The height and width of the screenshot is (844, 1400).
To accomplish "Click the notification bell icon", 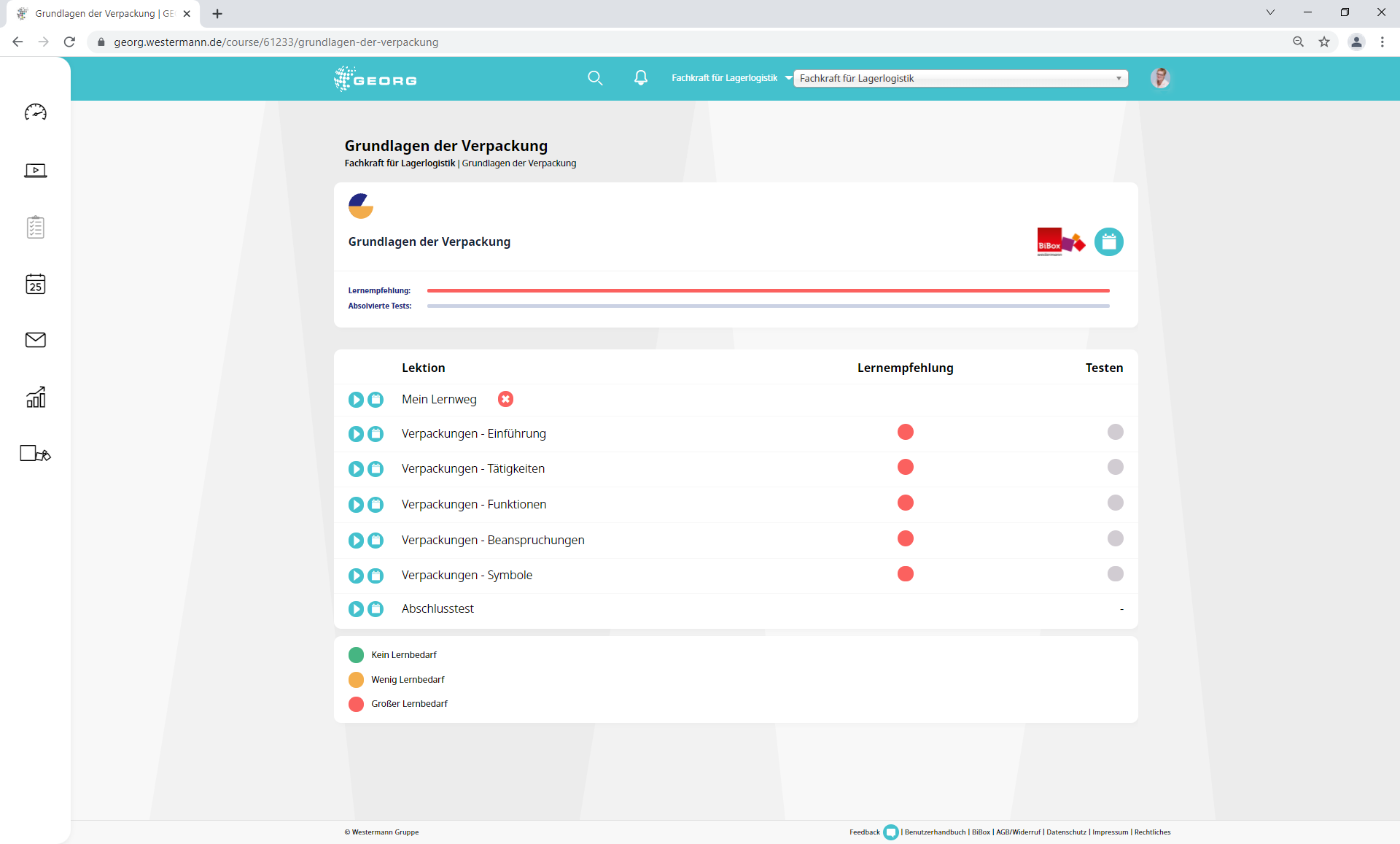I will click(x=641, y=79).
